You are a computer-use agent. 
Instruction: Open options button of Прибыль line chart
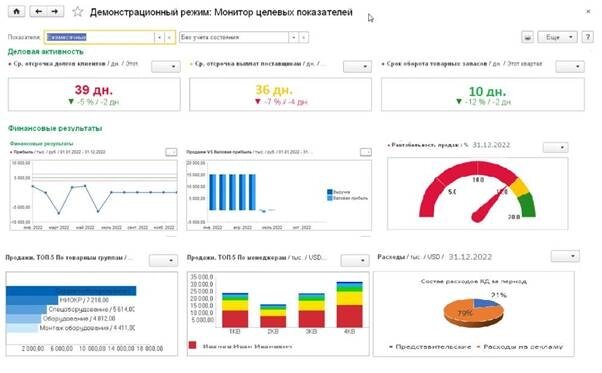click(x=171, y=152)
